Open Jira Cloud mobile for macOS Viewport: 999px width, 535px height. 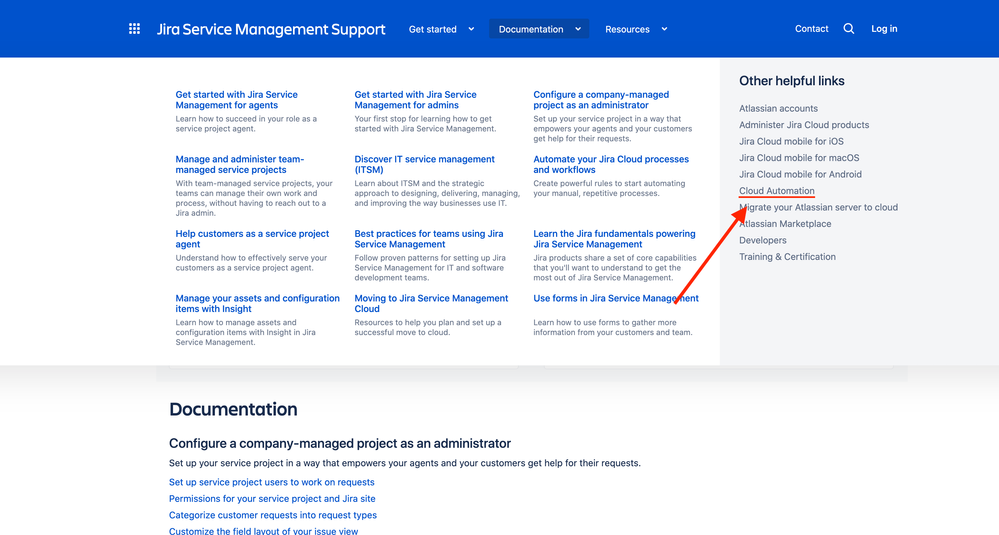799,158
